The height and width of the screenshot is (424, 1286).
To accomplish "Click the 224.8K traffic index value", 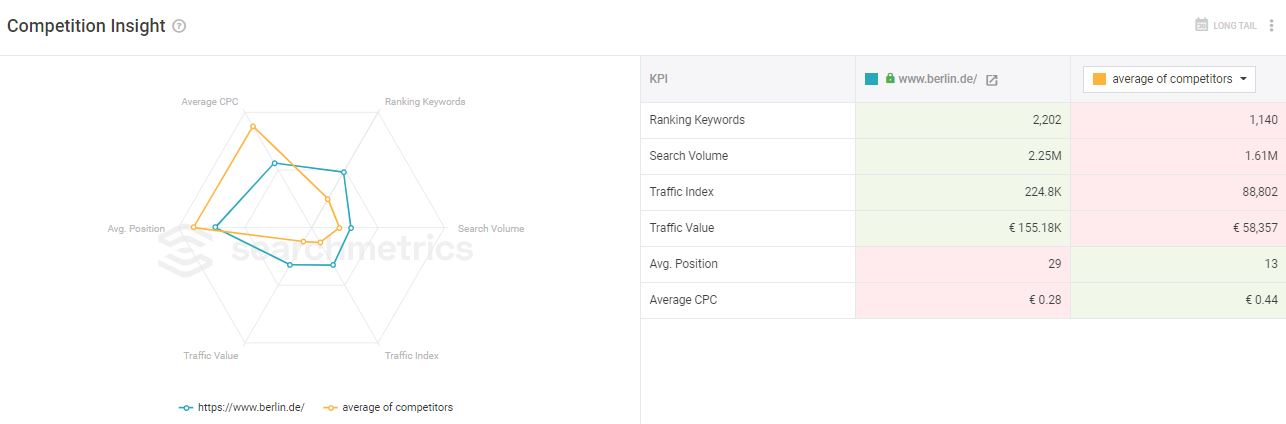I will coord(1042,192).
